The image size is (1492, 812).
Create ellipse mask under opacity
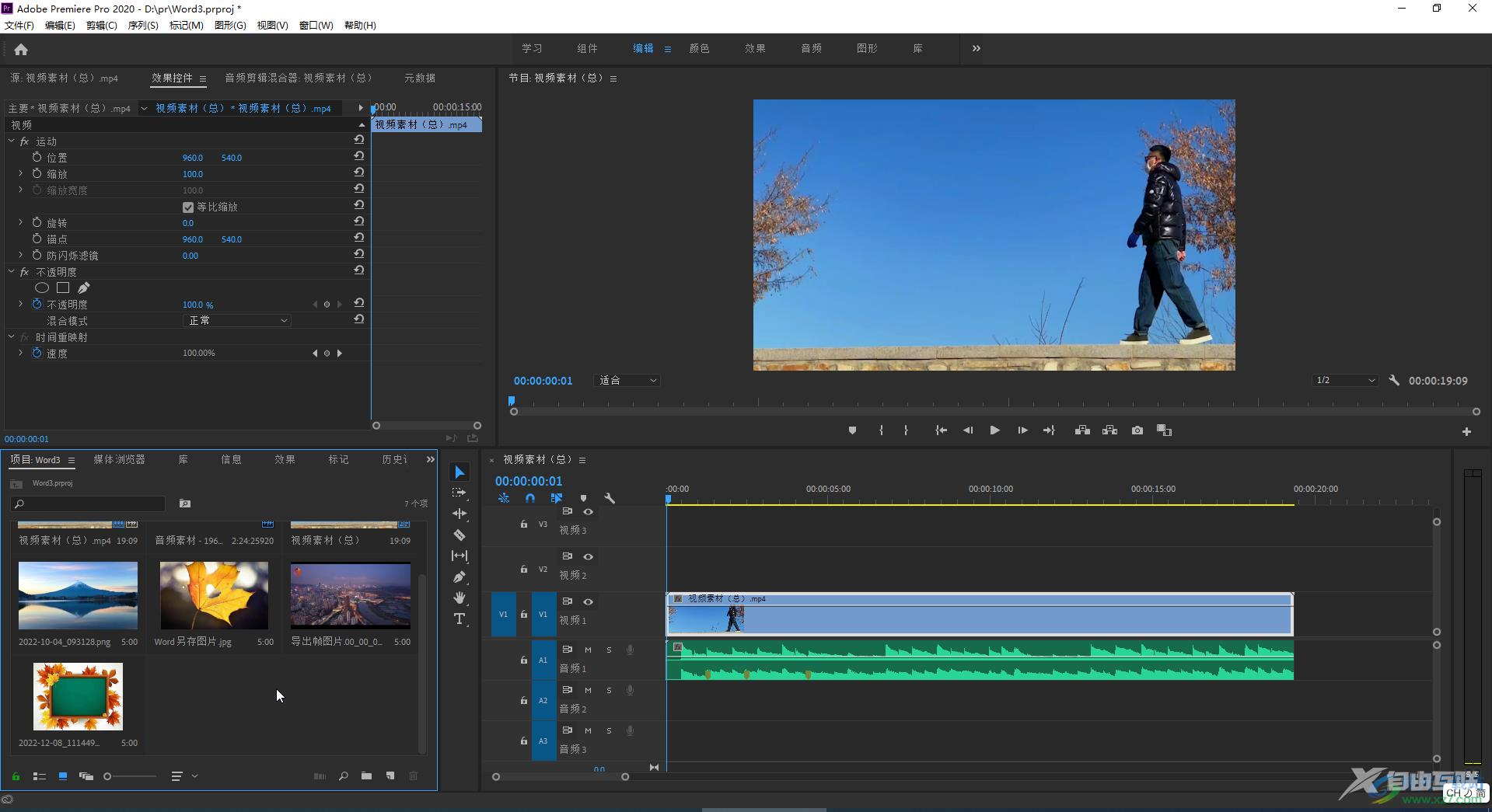42,288
